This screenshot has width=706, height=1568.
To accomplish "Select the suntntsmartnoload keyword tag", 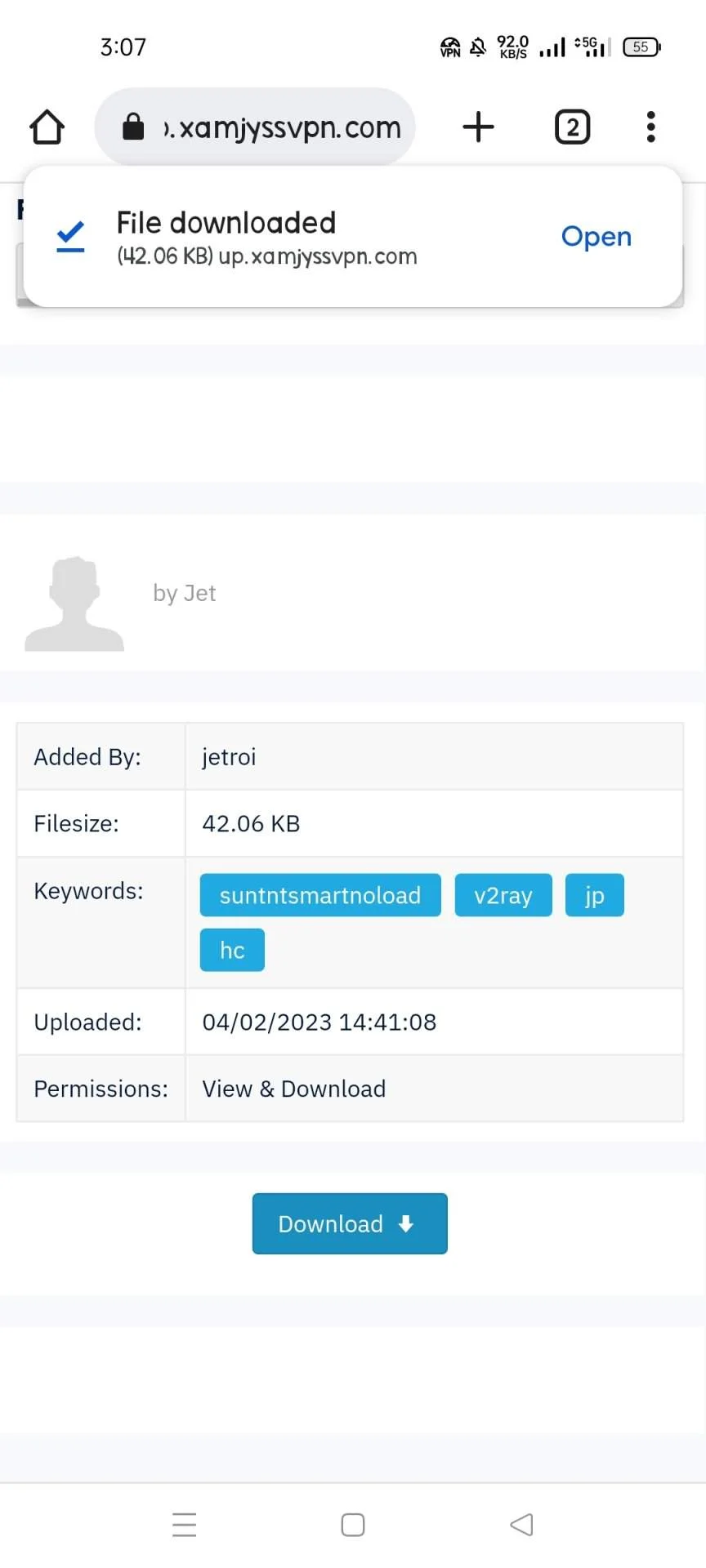I will pyautogui.click(x=320, y=895).
